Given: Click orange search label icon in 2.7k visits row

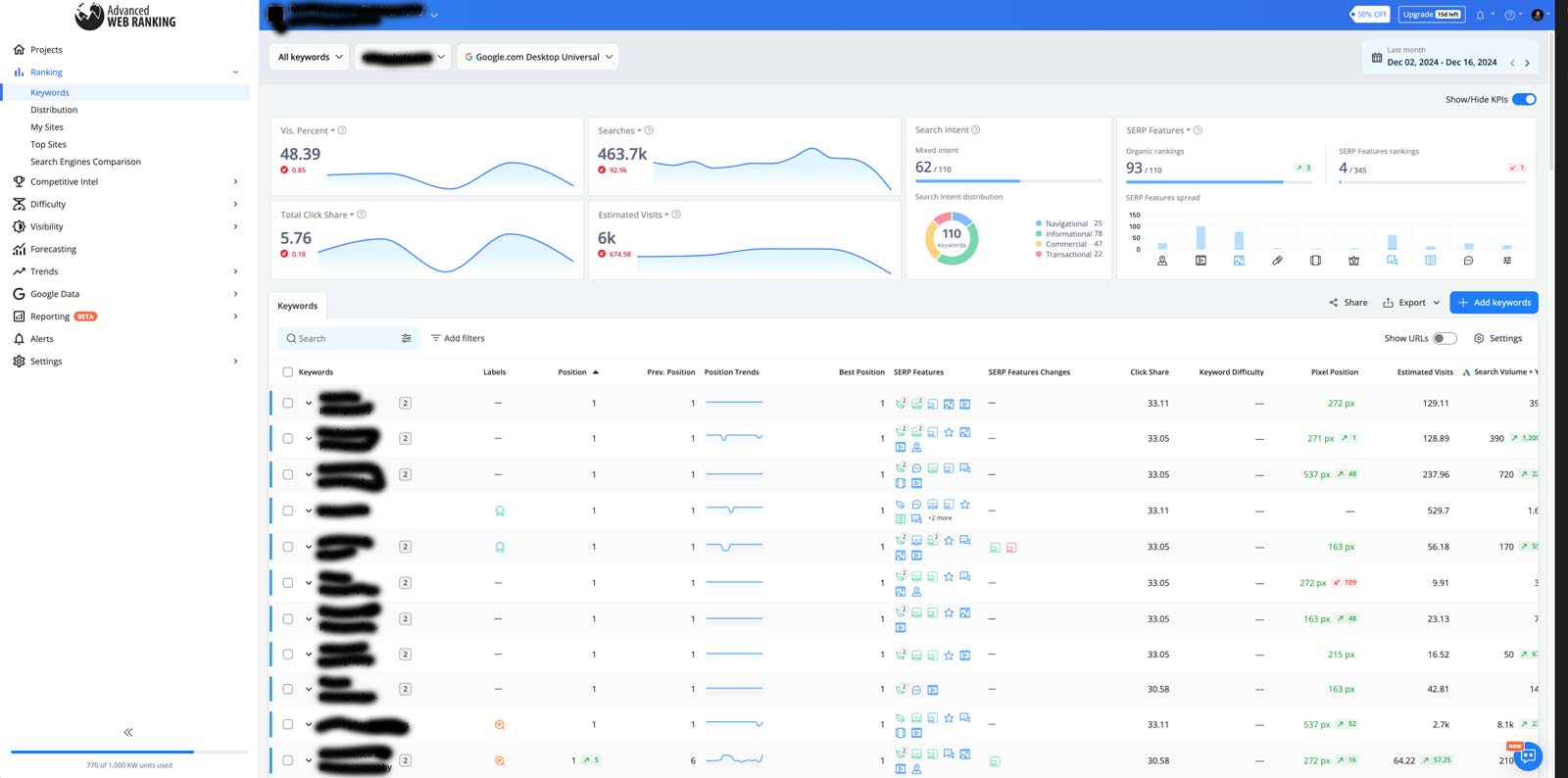Looking at the screenshot, I should pyautogui.click(x=500, y=725).
